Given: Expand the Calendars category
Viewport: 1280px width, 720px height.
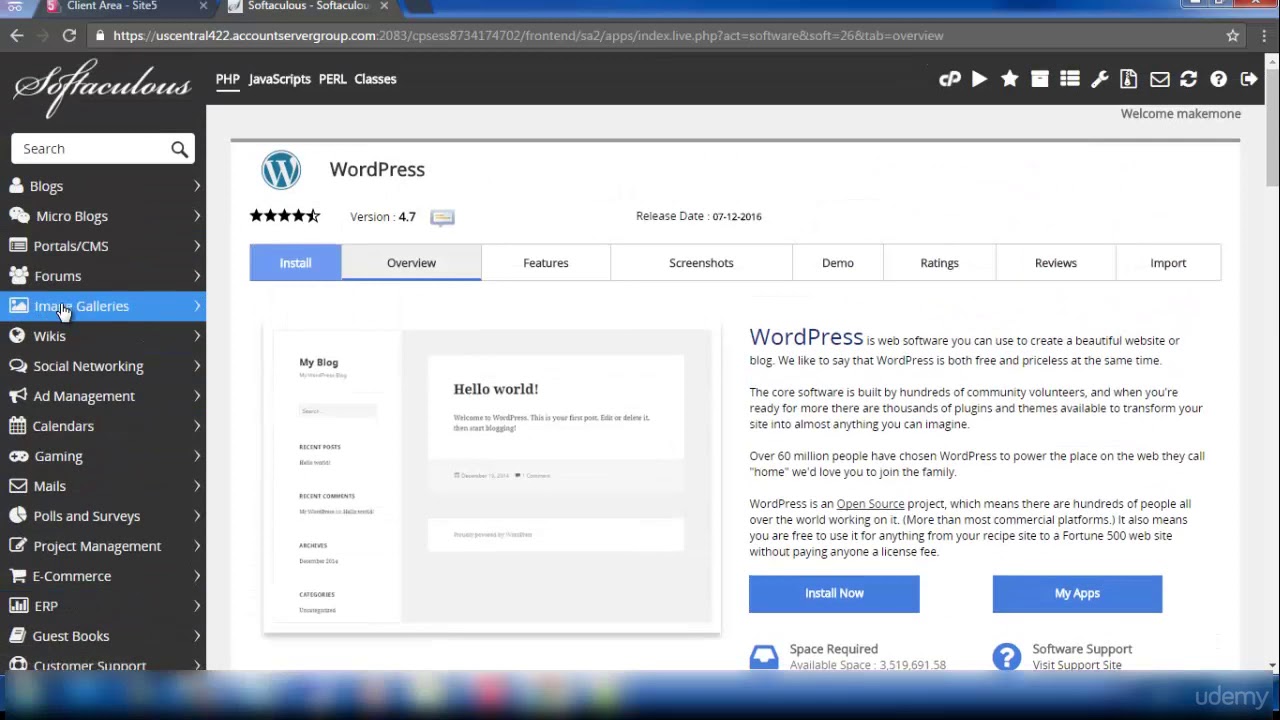Looking at the screenshot, I should point(103,426).
